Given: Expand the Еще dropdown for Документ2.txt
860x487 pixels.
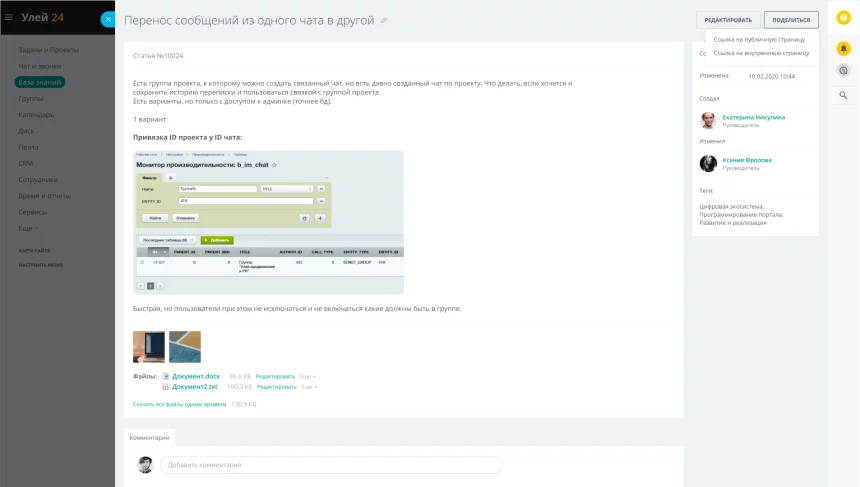Looking at the screenshot, I should (308, 386).
